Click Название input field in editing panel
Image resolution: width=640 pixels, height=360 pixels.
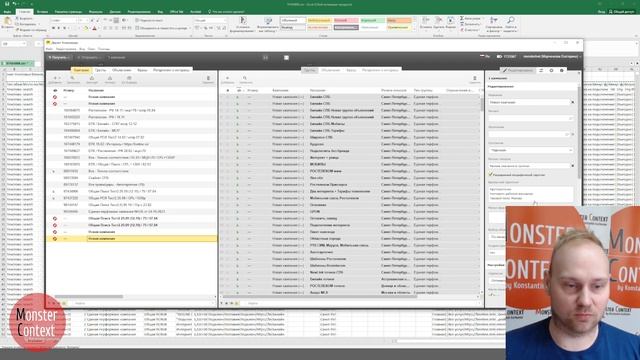(x=529, y=102)
